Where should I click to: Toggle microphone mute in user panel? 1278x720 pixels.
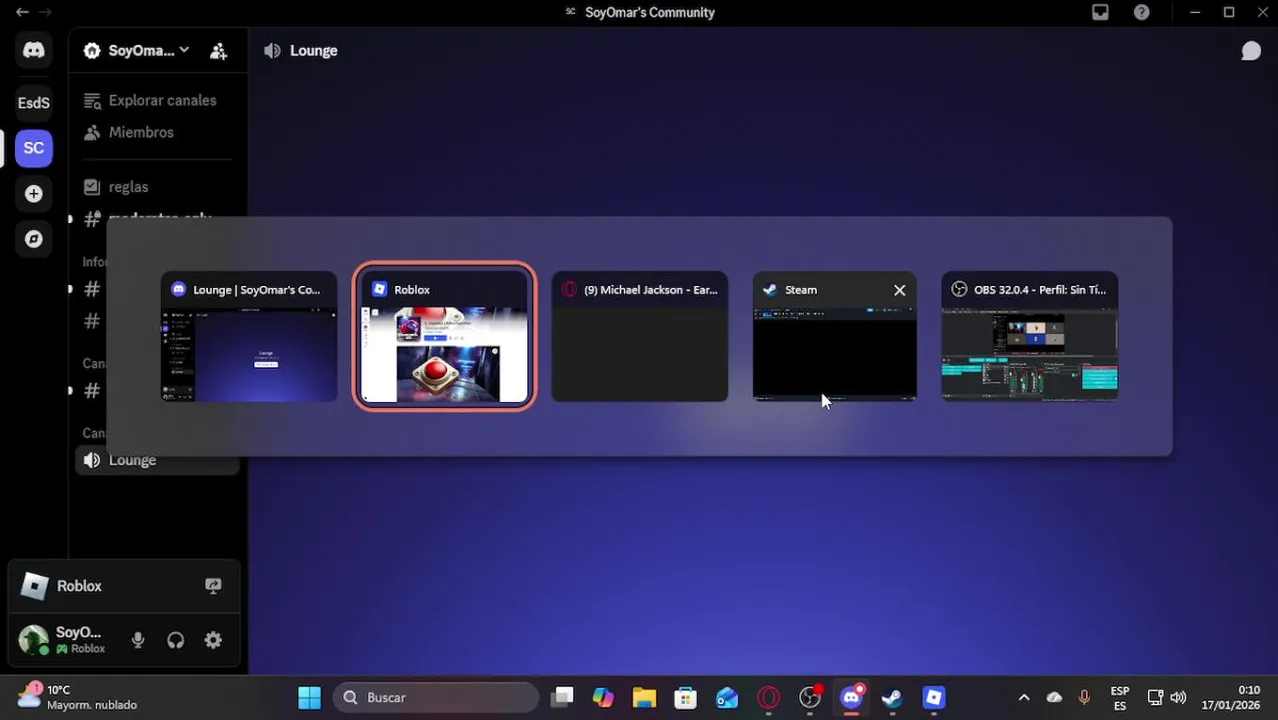click(138, 641)
